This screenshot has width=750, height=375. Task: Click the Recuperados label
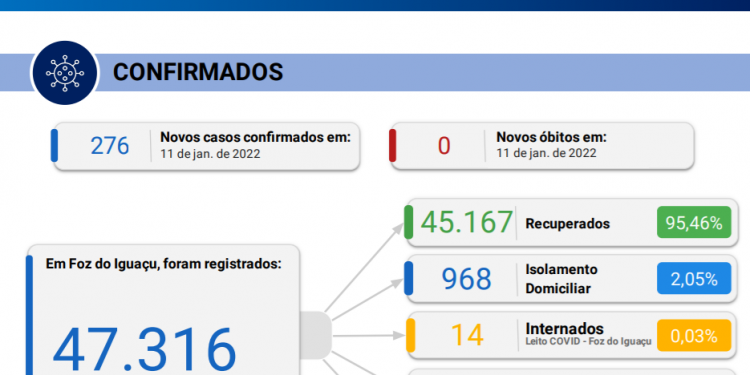567,224
